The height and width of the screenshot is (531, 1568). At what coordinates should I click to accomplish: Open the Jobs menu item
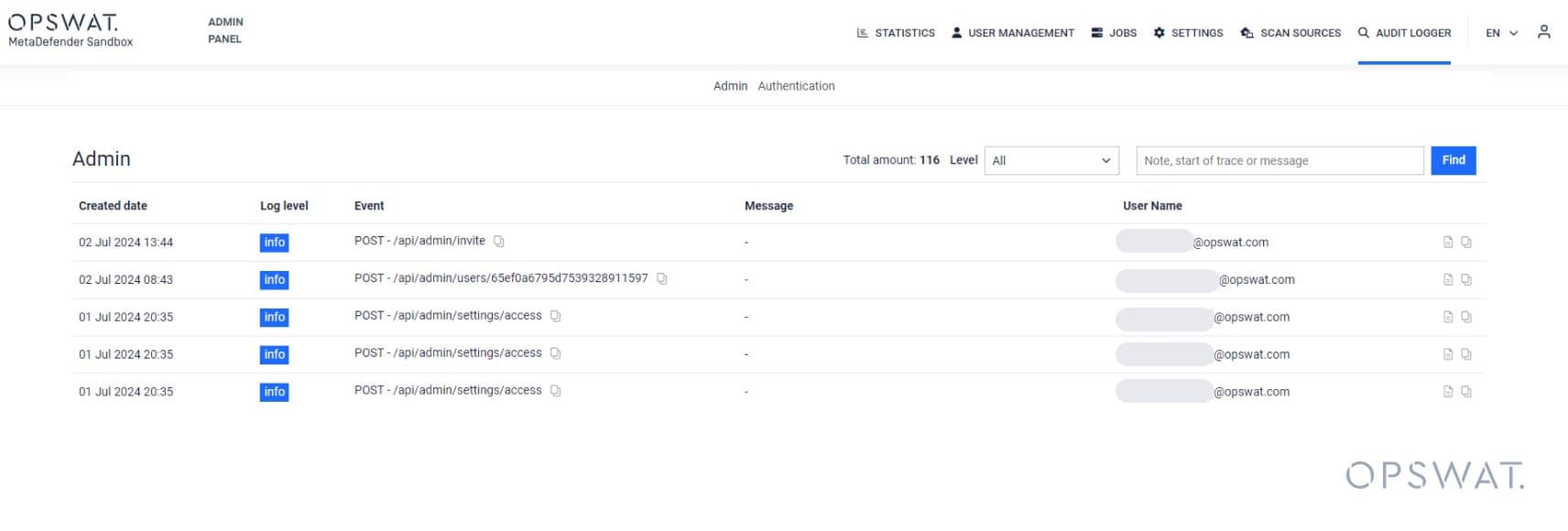1114,33
